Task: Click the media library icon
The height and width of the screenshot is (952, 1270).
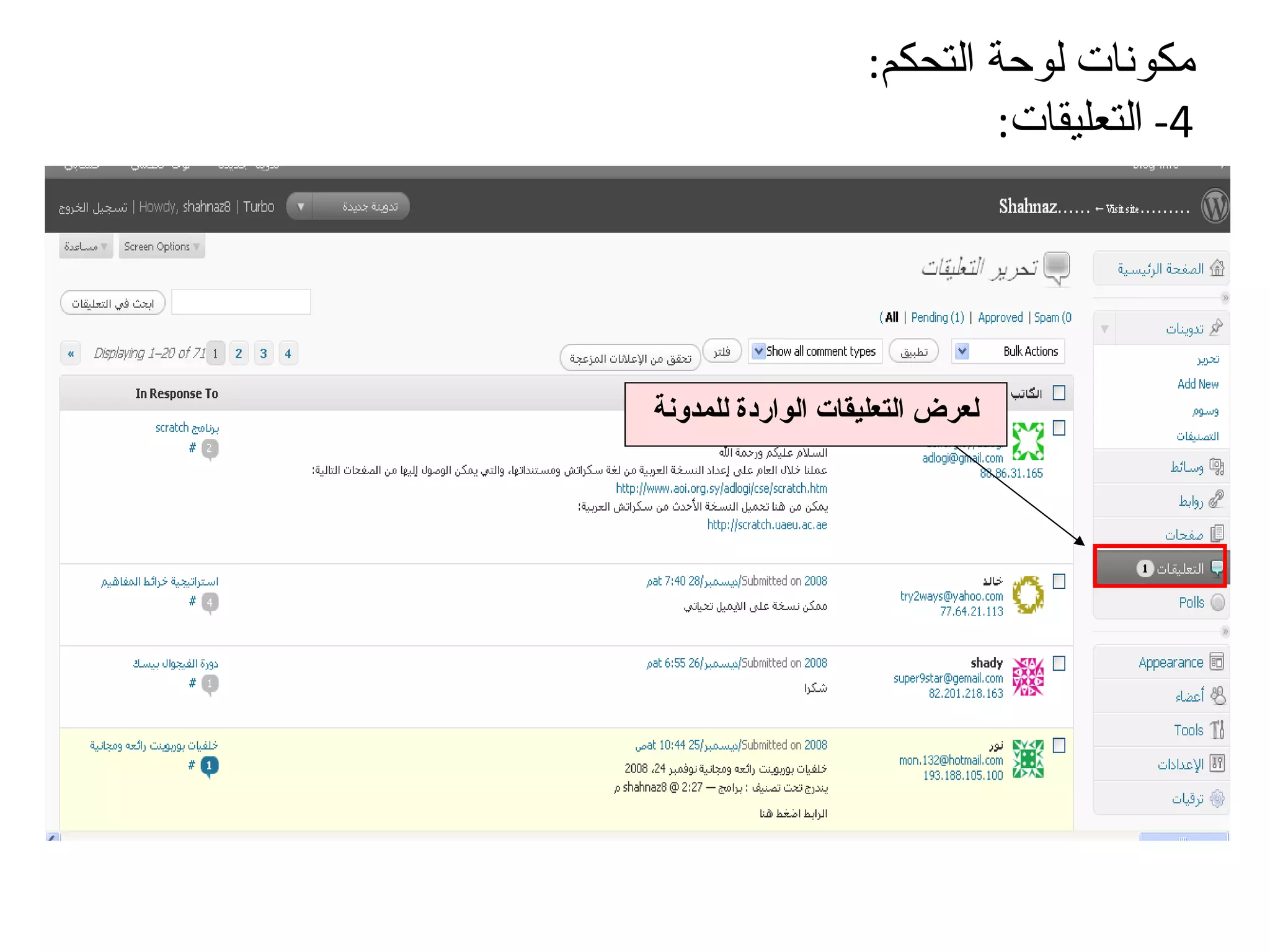Action: coord(1217,466)
